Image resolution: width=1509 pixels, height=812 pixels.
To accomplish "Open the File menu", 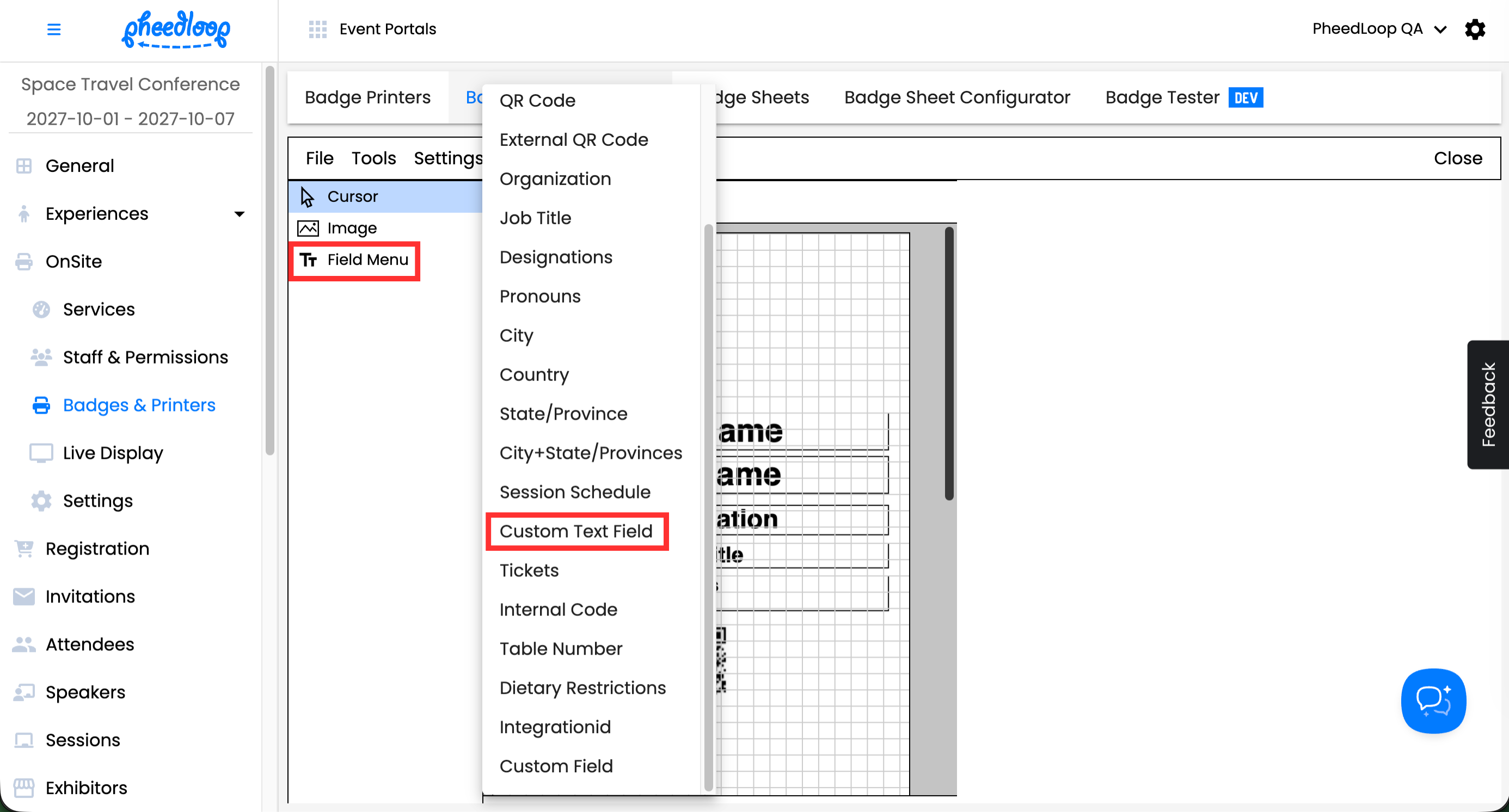I will (319, 158).
